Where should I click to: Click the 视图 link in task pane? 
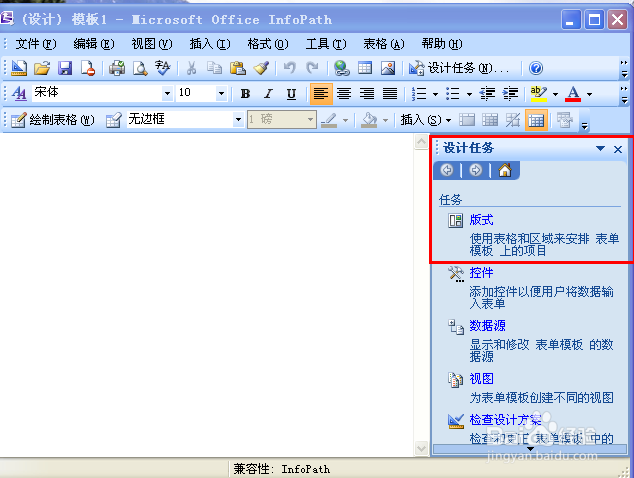(x=481, y=379)
